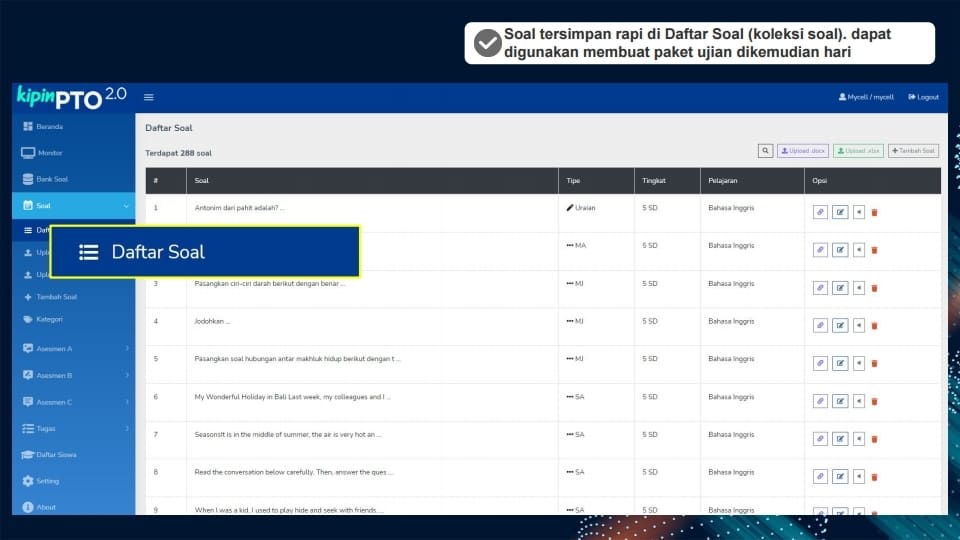The height and width of the screenshot is (540, 960).
Task: Open the Setting gear in sidebar
Action: [47, 481]
